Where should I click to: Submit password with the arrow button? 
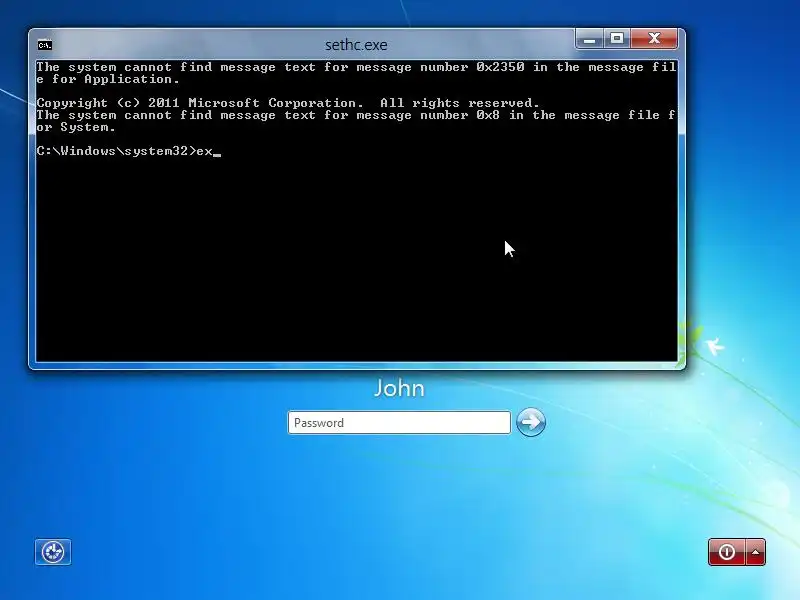pos(531,422)
